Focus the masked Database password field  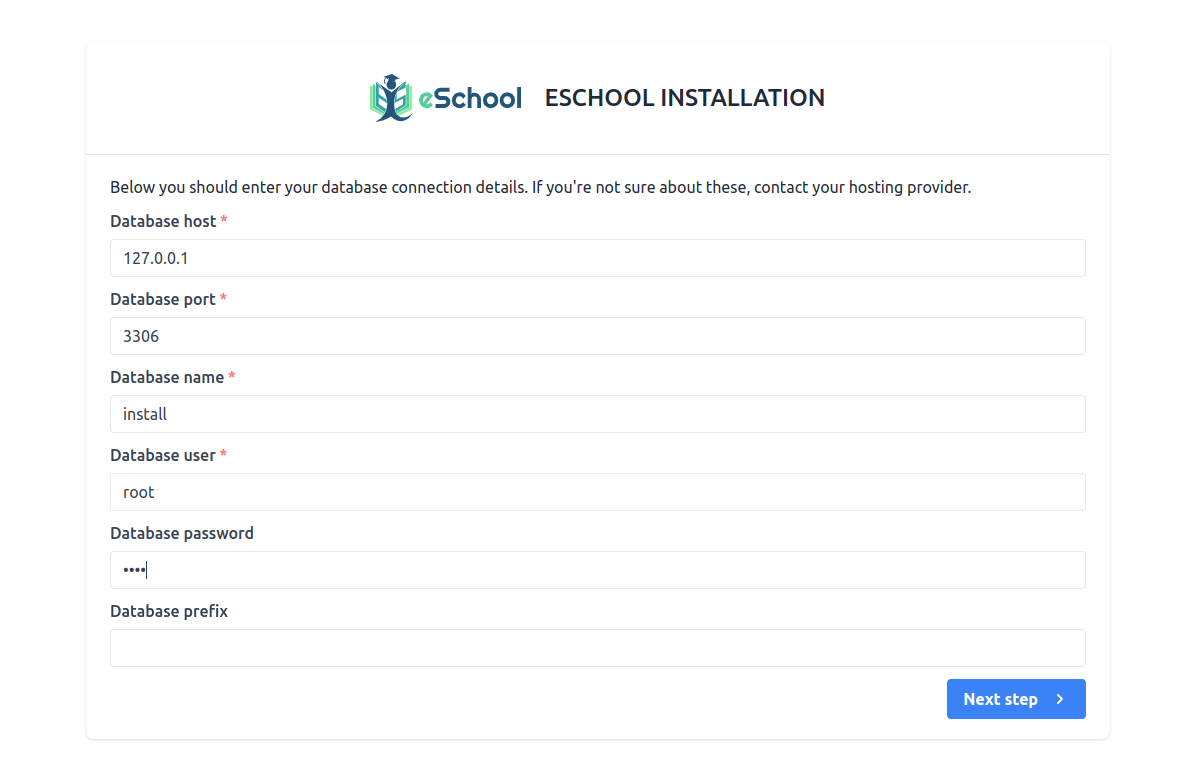click(597, 570)
